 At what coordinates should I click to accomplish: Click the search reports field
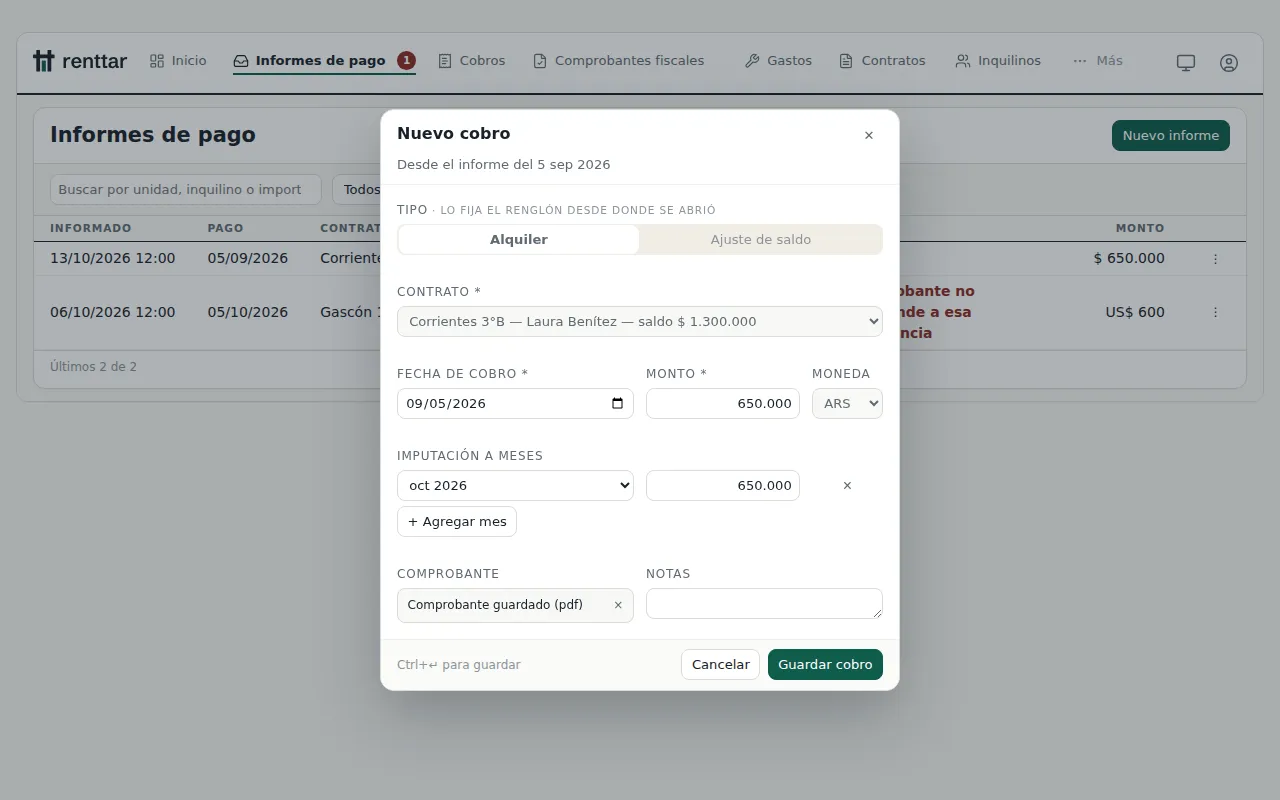(186, 189)
